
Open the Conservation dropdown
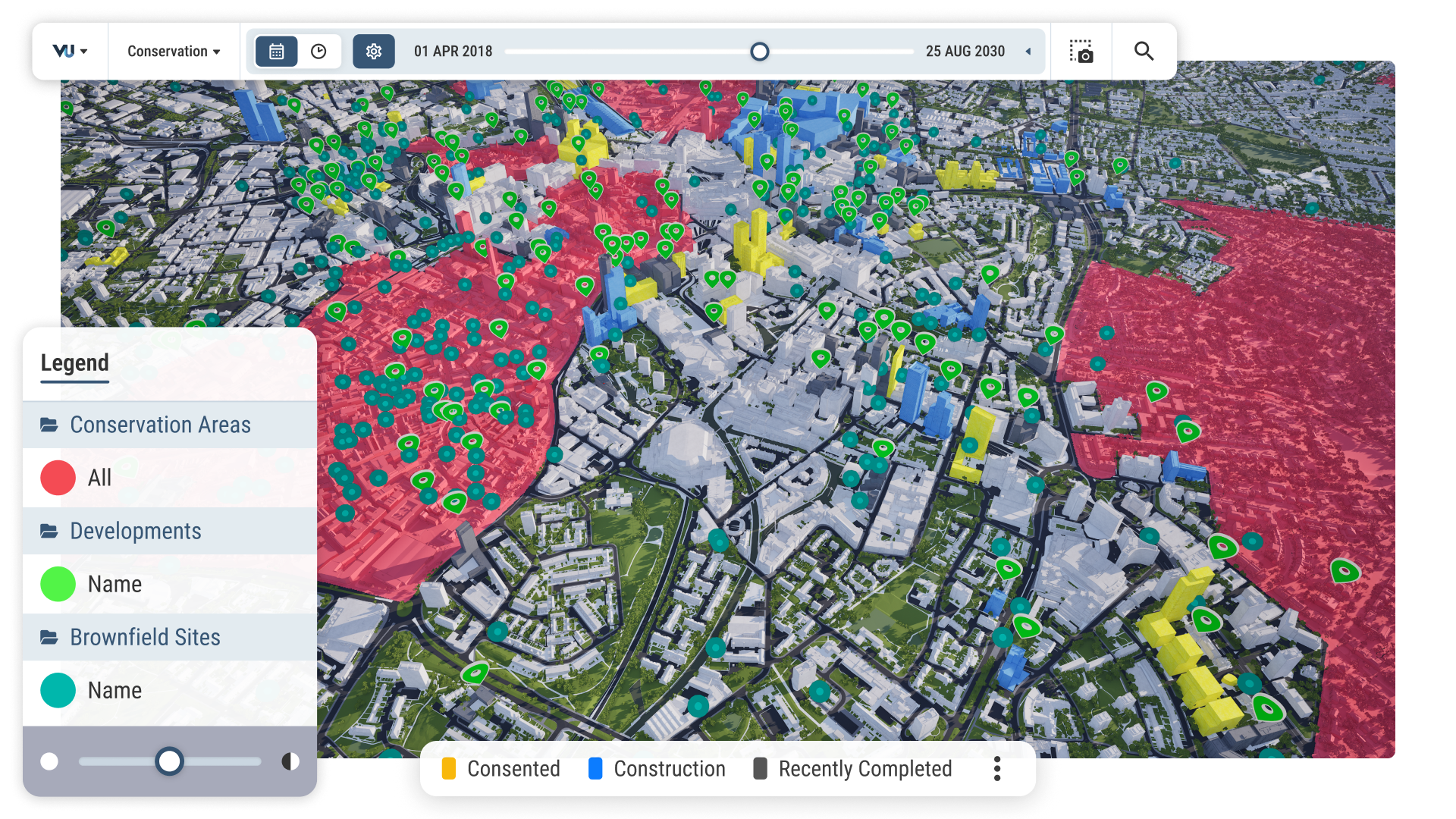(x=174, y=52)
